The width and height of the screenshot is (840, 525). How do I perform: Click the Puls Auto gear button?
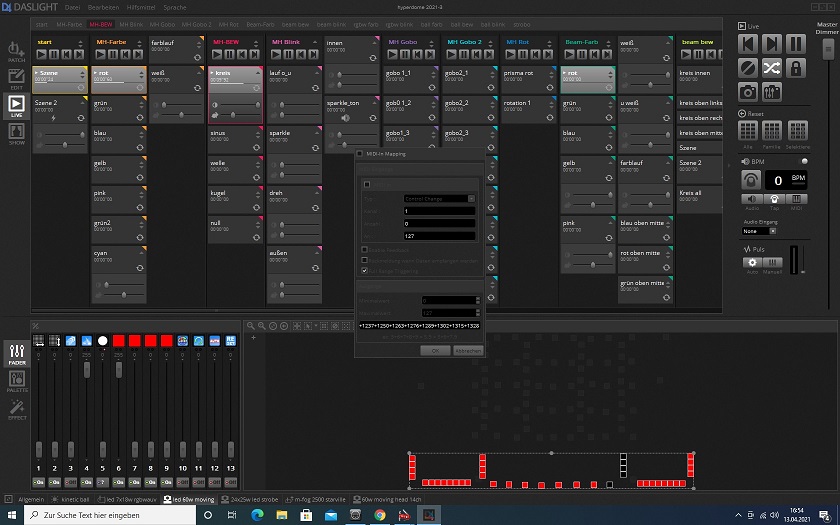(752, 262)
